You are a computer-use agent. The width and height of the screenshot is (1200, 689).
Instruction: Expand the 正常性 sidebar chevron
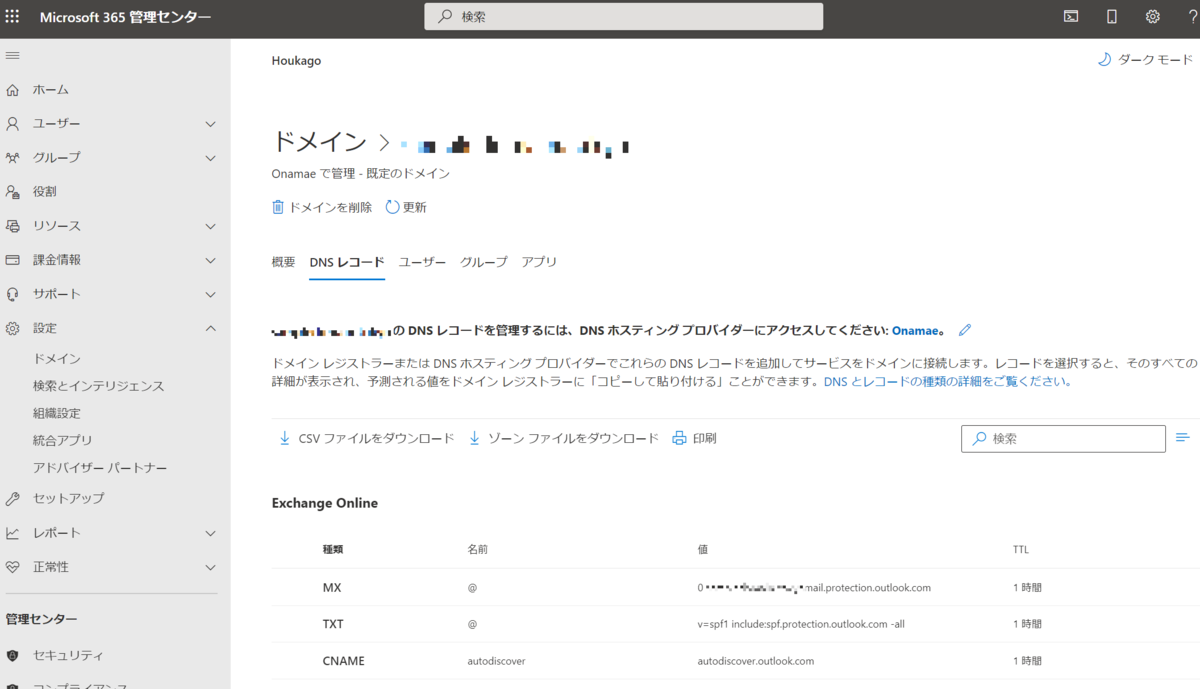click(210, 567)
